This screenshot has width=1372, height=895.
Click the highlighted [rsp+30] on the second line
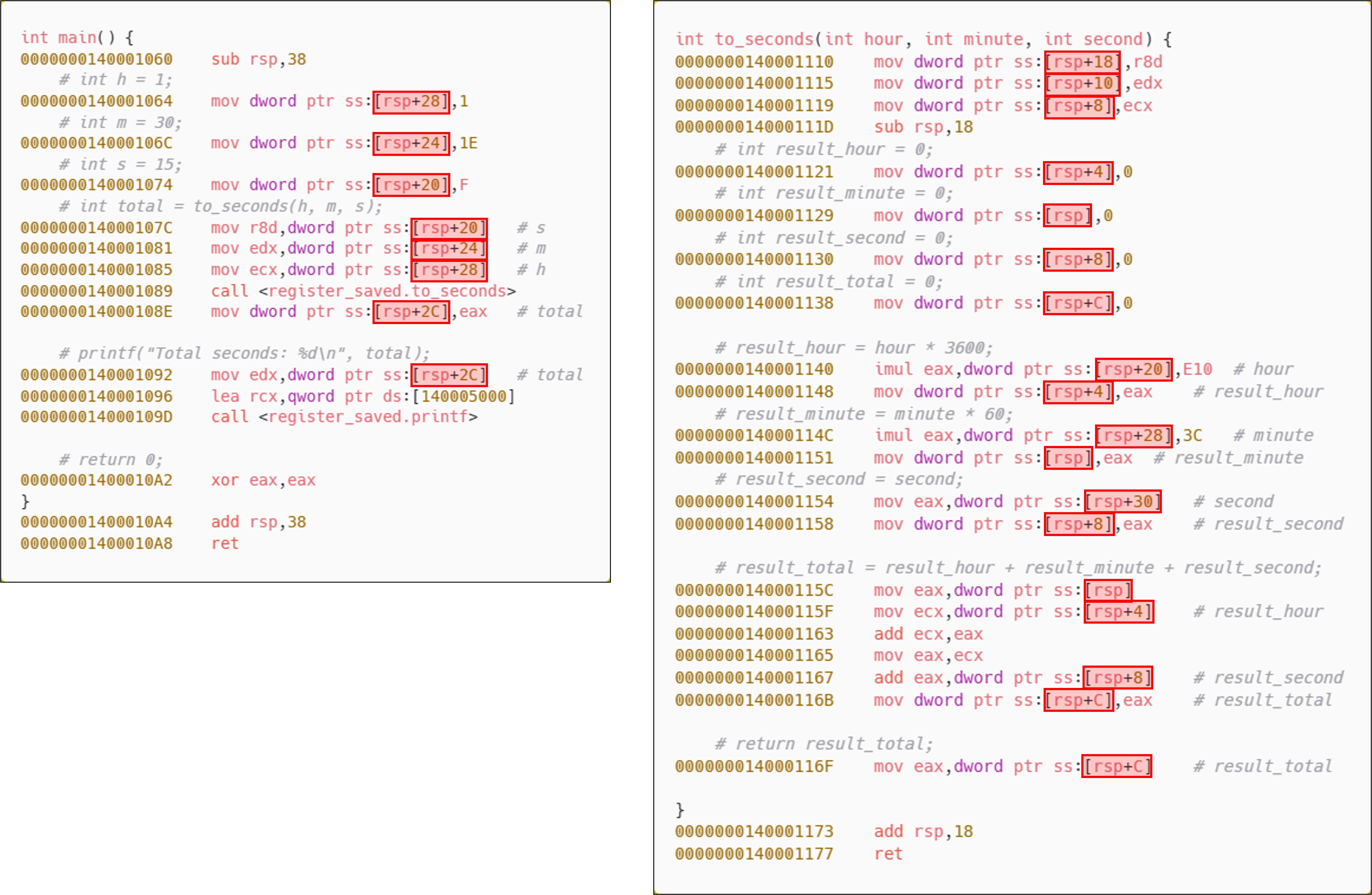1122,502
